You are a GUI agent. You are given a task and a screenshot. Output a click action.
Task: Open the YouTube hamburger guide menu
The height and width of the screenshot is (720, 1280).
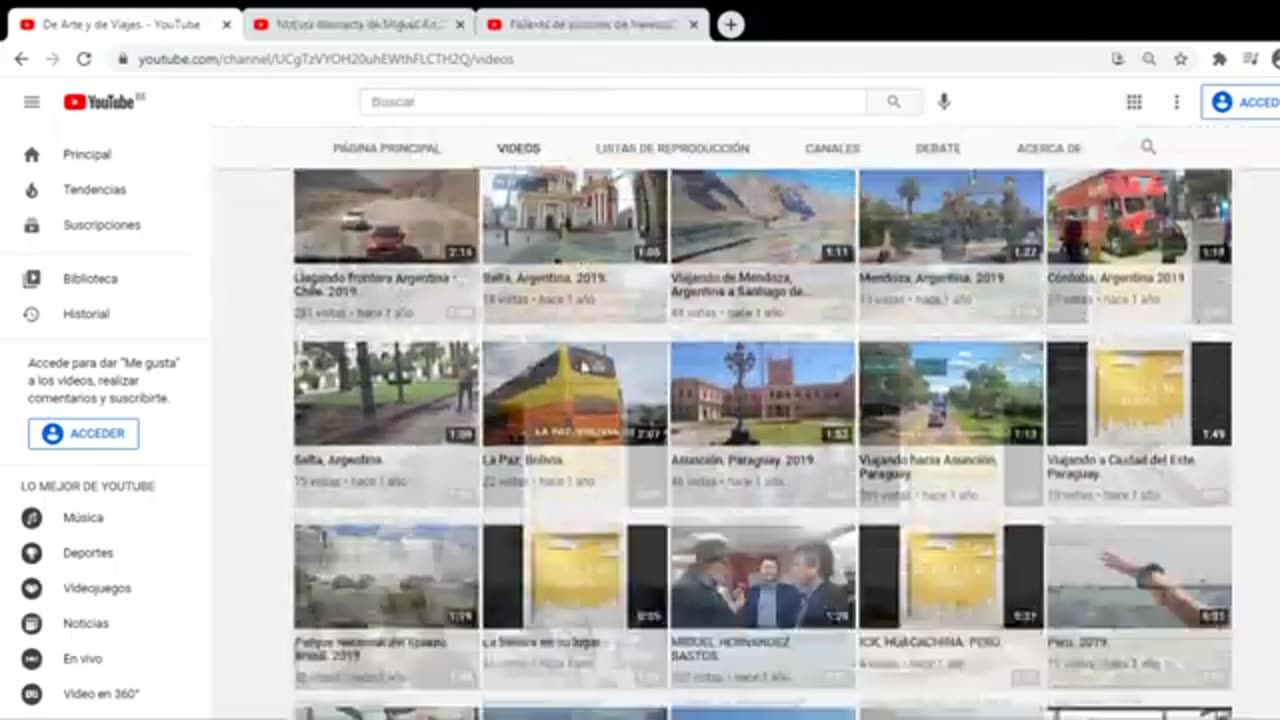tap(32, 102)
